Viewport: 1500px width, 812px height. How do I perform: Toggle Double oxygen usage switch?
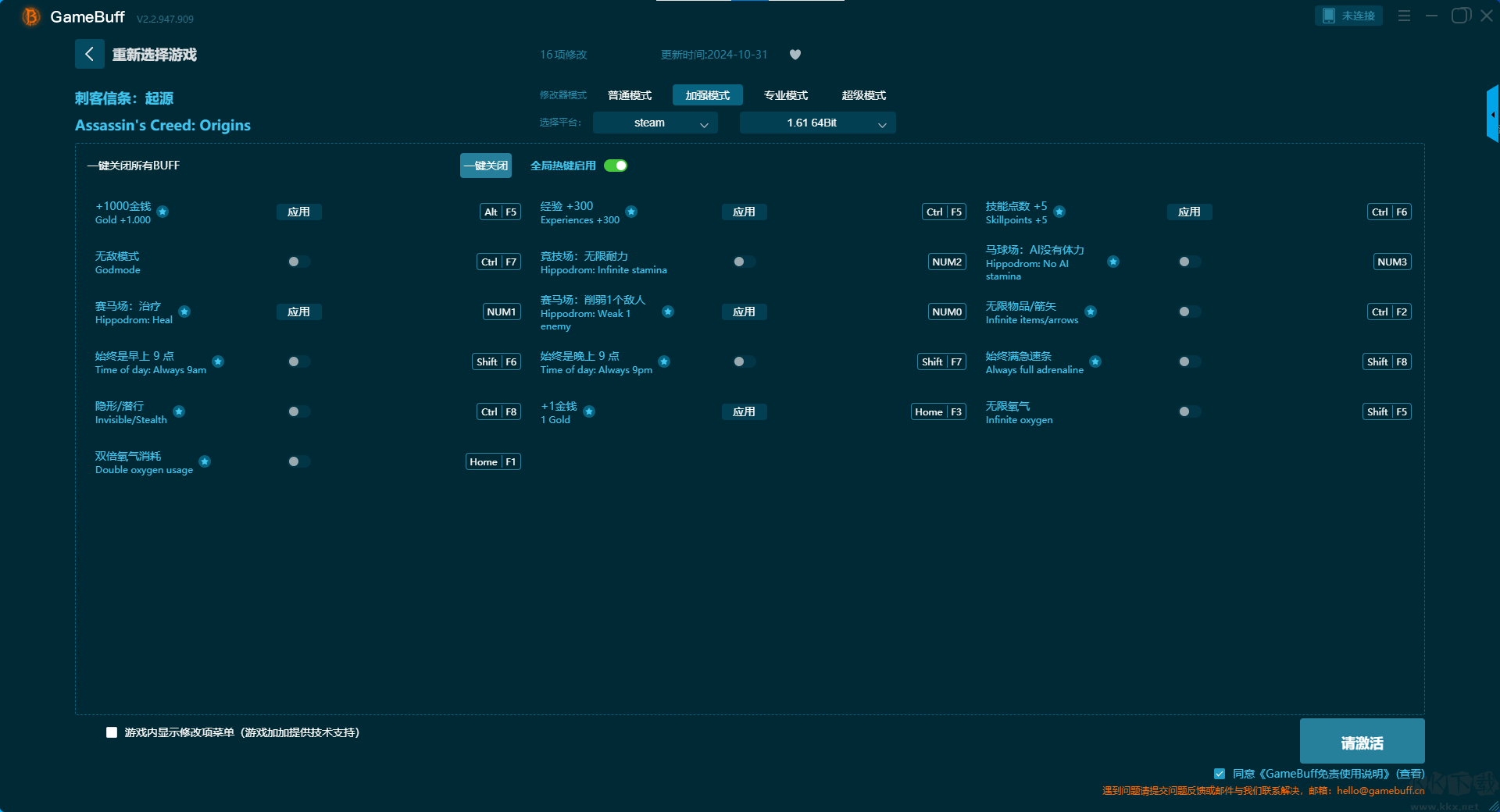[x=298, y=461]
